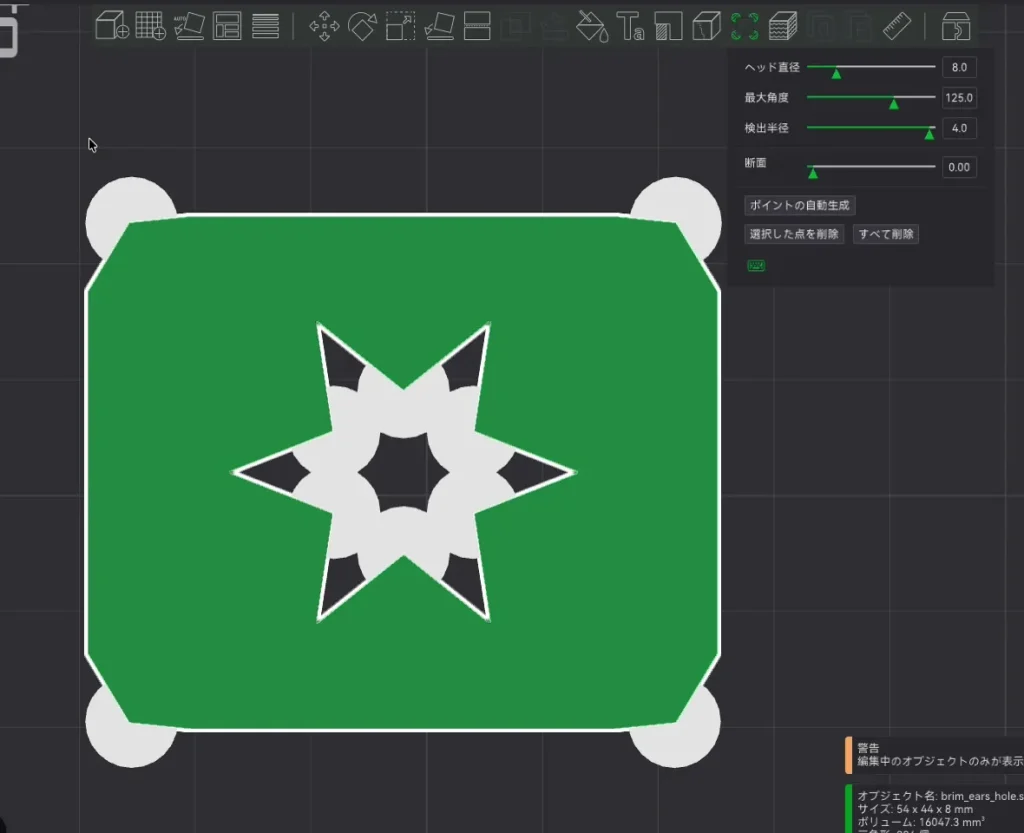The width and height of the screenshot is (1024, 833).
Task: Focus the 断面 value field showing 0.00
Action: coord(959,167)
